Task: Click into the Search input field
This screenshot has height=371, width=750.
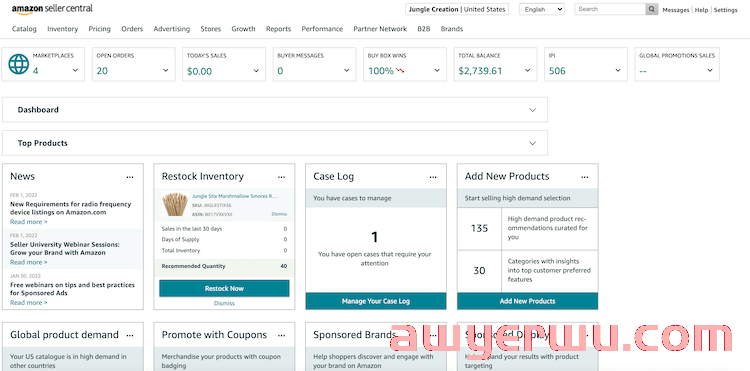Action: [x=610, y=9]
